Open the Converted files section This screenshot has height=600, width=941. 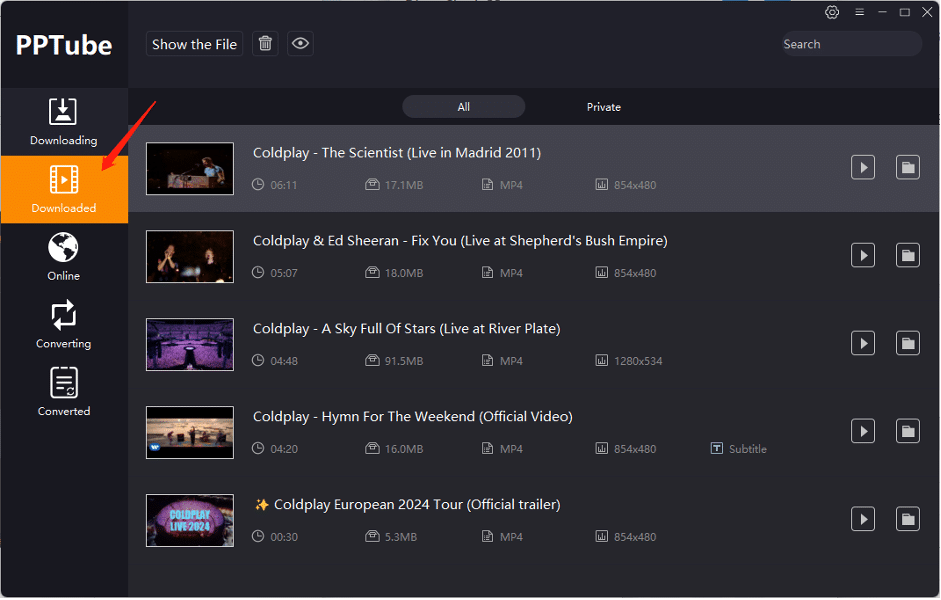click(x=63, y=391)
